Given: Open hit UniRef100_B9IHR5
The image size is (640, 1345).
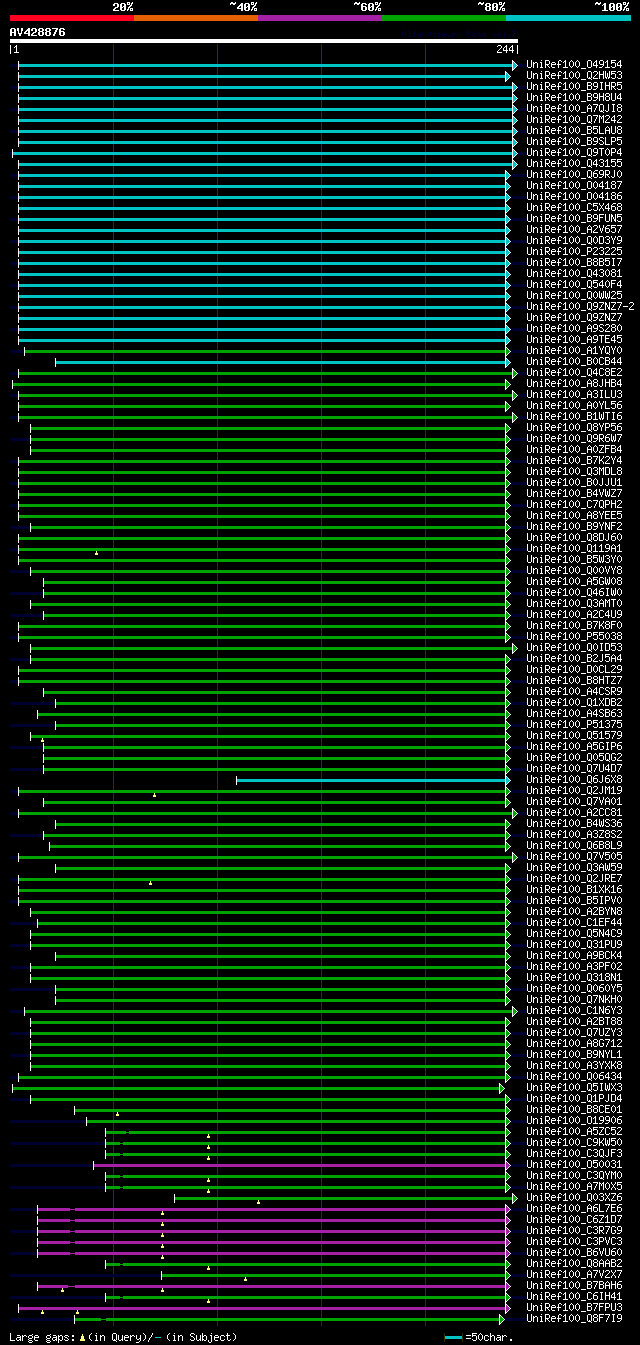Looking at the screenshot, I should pyautogui.click(x=574, y=87).
